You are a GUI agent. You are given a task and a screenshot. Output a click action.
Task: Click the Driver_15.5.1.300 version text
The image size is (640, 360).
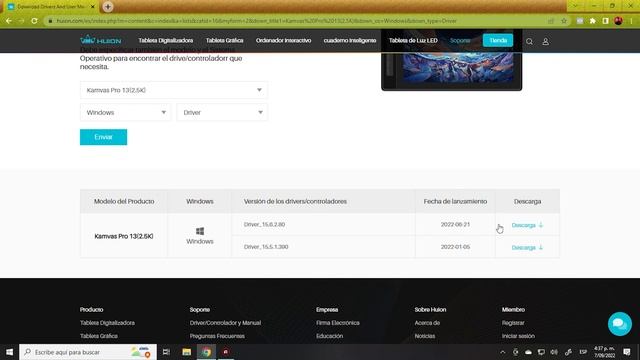(266, 247)
